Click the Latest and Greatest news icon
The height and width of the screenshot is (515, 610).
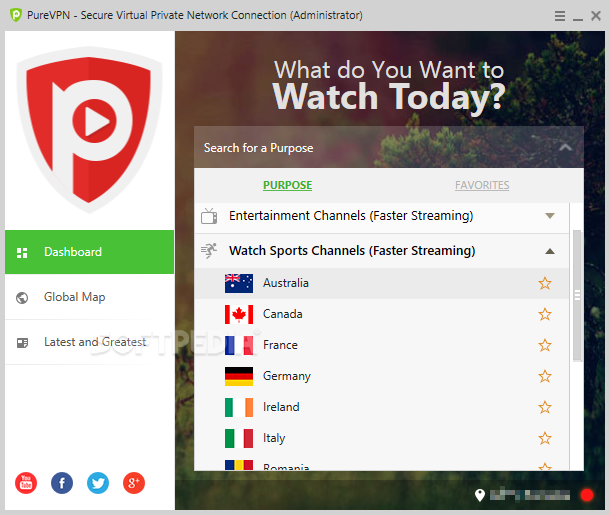tap(23, 343)
